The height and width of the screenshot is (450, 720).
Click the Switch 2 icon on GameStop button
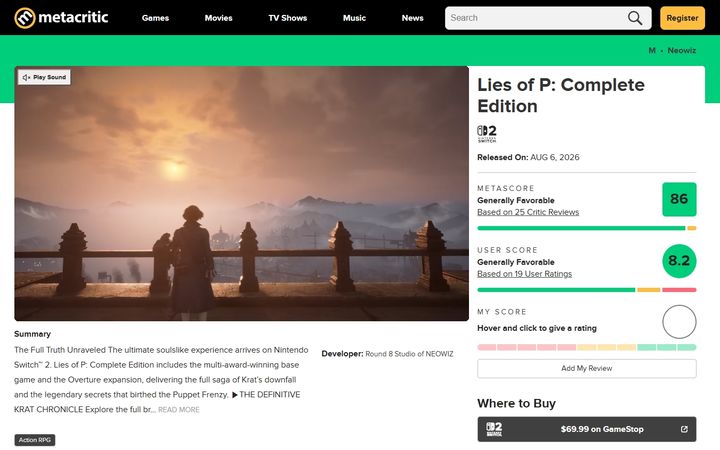click(494, 429)
